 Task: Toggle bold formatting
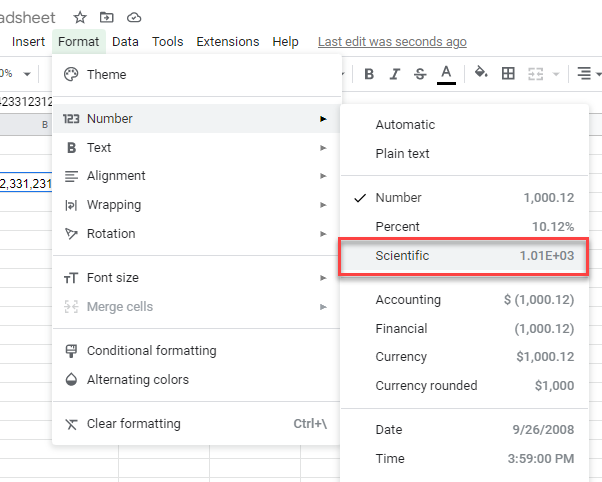[x=369, y=73]
